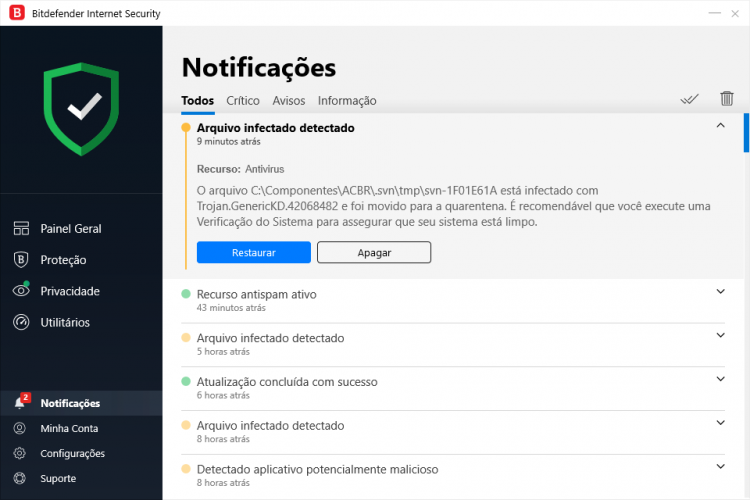This screenshot has width=750, height=500.
Task: Collapse the 9 minutos atrás infected file notification
Action: point(720,125)
